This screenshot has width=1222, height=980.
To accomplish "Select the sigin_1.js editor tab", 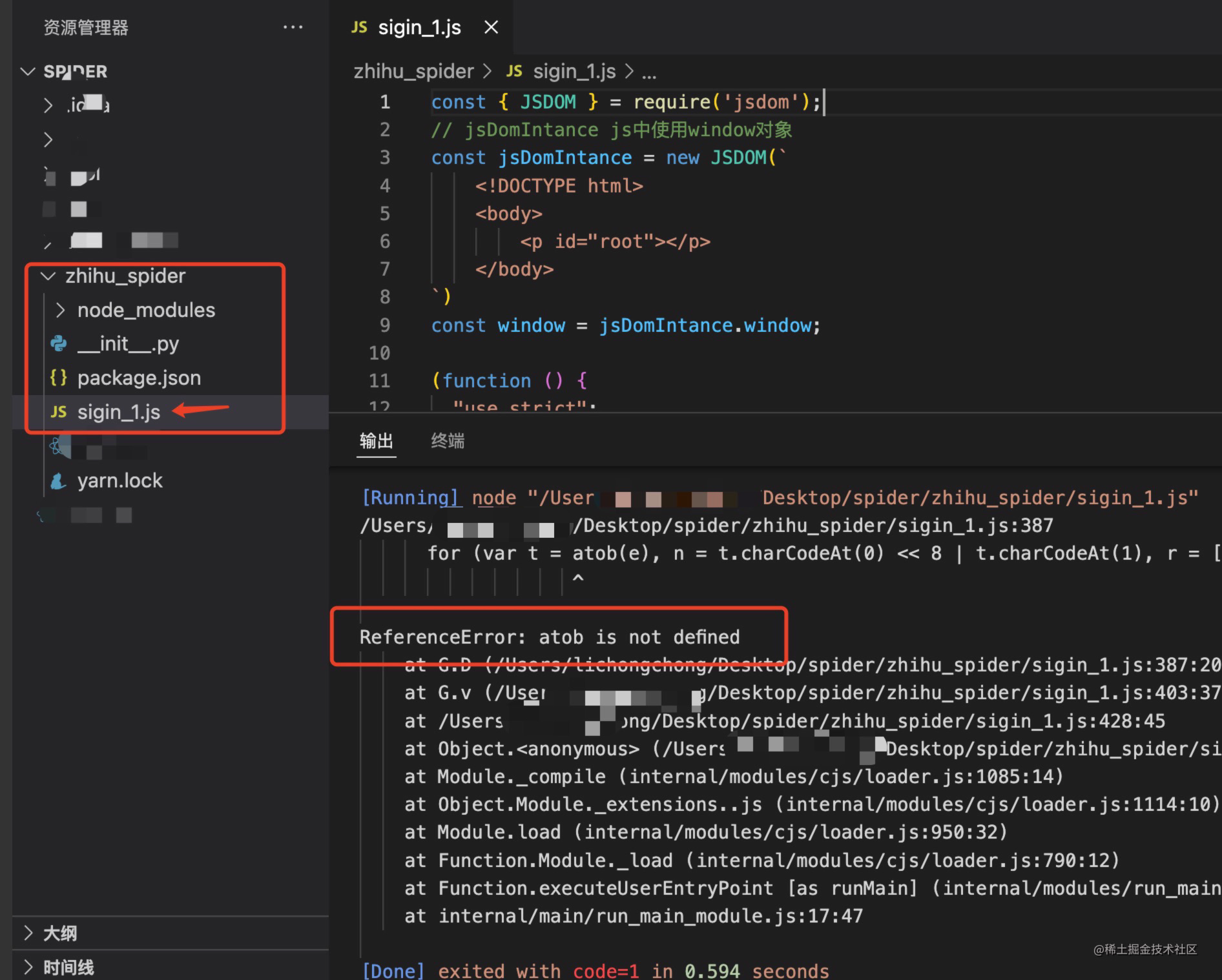I will click(420, 27).
